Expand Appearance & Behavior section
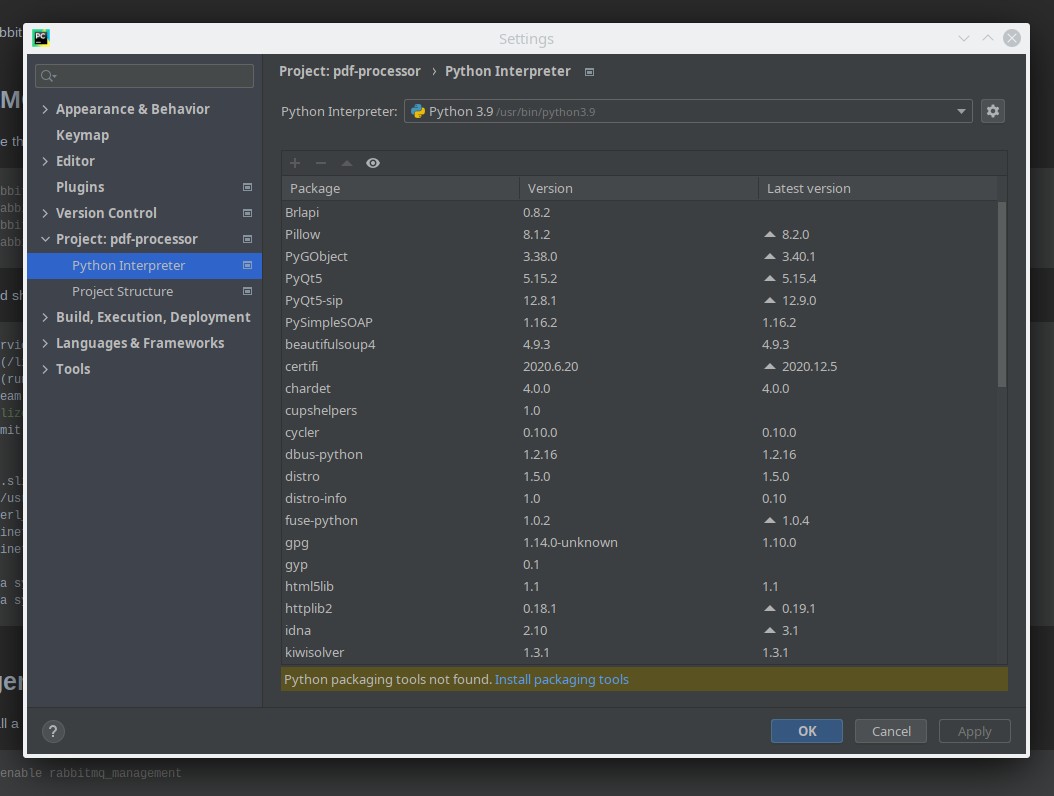The height and width of the screenshot is (796, 1054). [45, 109]
